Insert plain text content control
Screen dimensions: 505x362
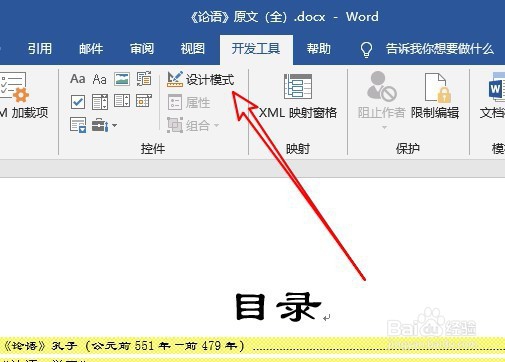pos(99,79)
